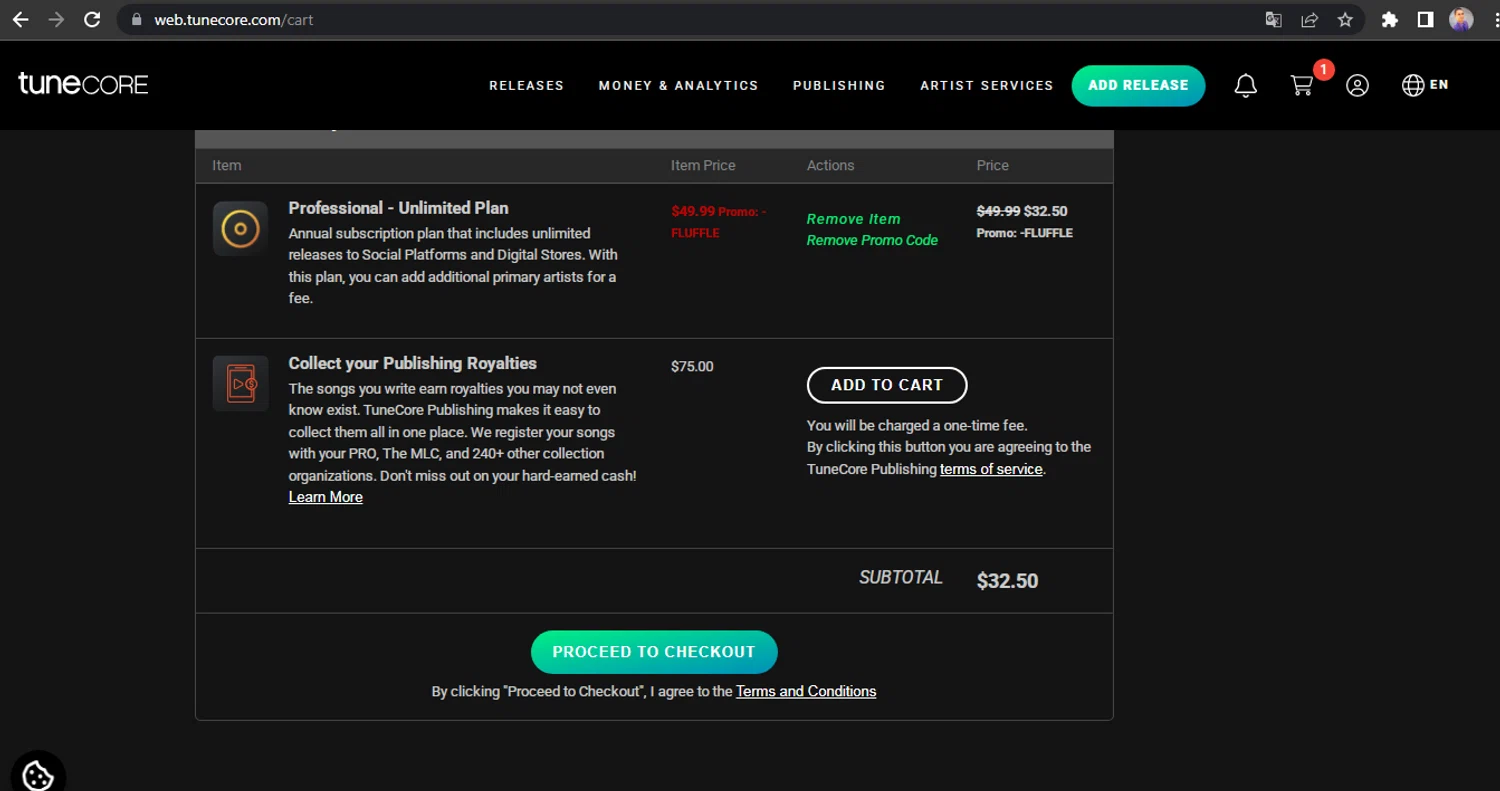Click the Actions column header
This screenshot has width=1500, height=791.
(x=830, y=165)
